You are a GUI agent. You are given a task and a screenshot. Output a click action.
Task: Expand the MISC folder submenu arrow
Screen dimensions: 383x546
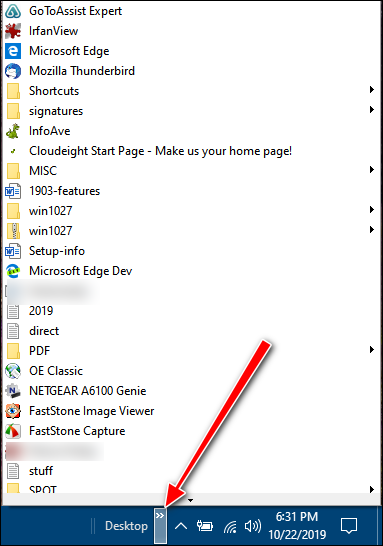pos(372,170)
